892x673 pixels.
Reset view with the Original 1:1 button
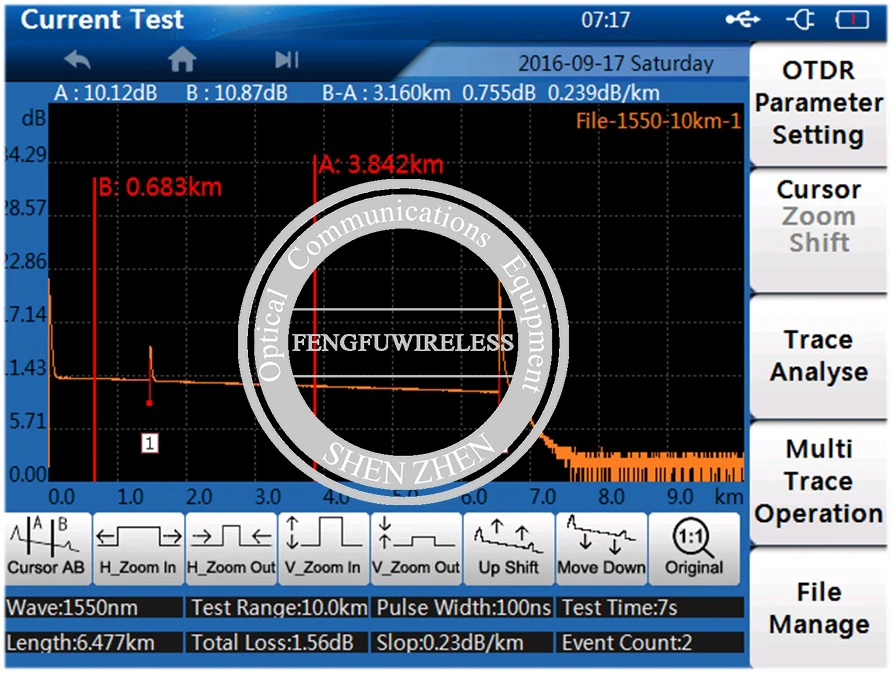694,548
